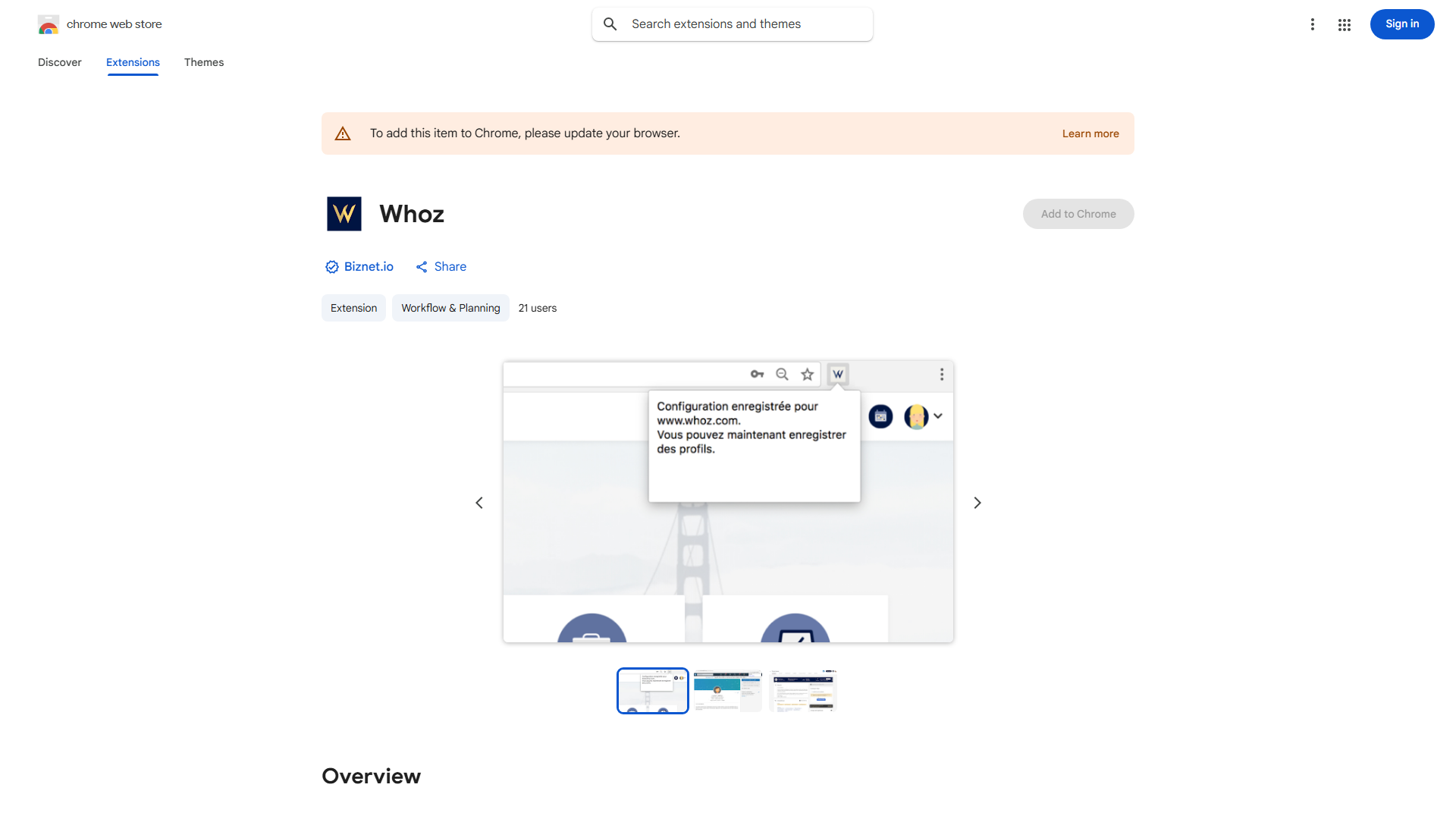1456x819 pixels.
Task: Select the currently active first screenshot thumbnail
Action: click(x=651, y=690)
